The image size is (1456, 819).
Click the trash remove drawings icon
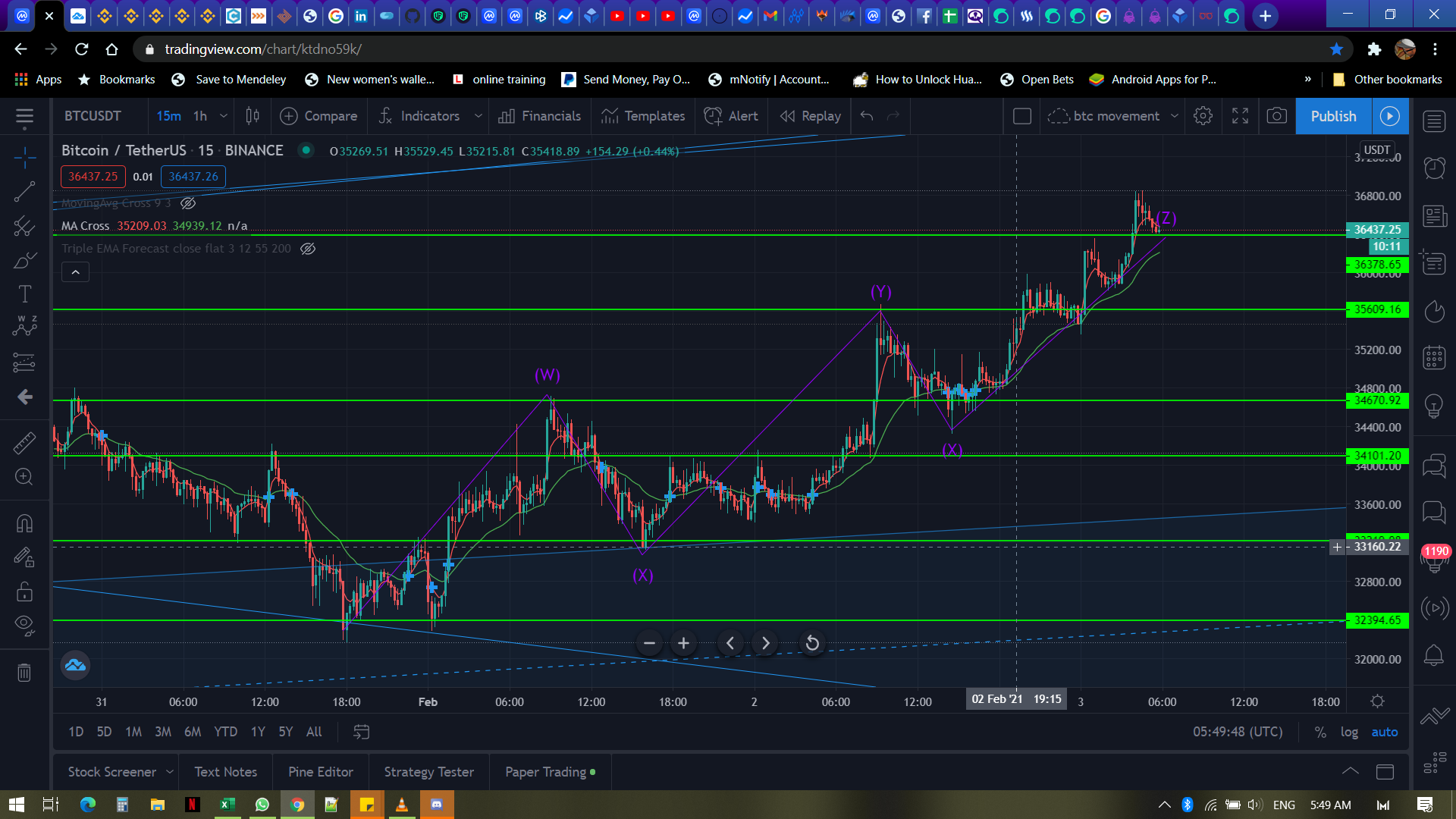pos(24,672)
